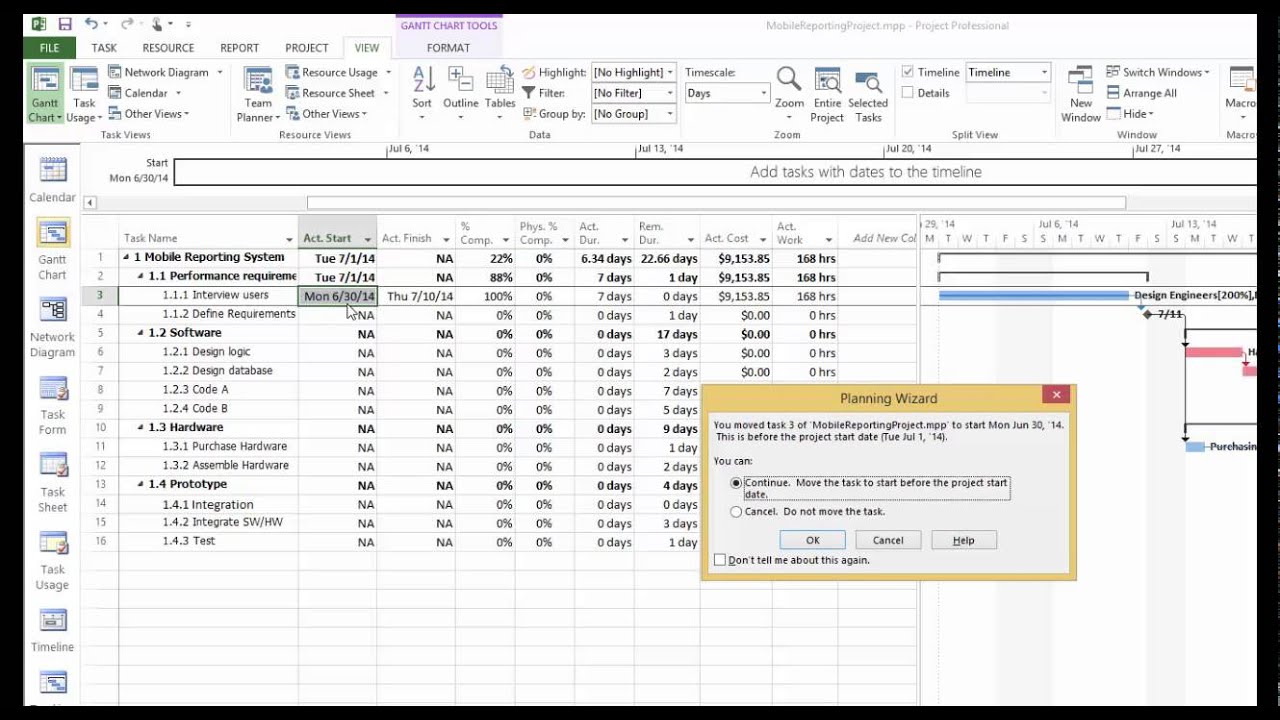Close the Planning Wizard dialog
1280x720 pixels.
(1057, 395)
